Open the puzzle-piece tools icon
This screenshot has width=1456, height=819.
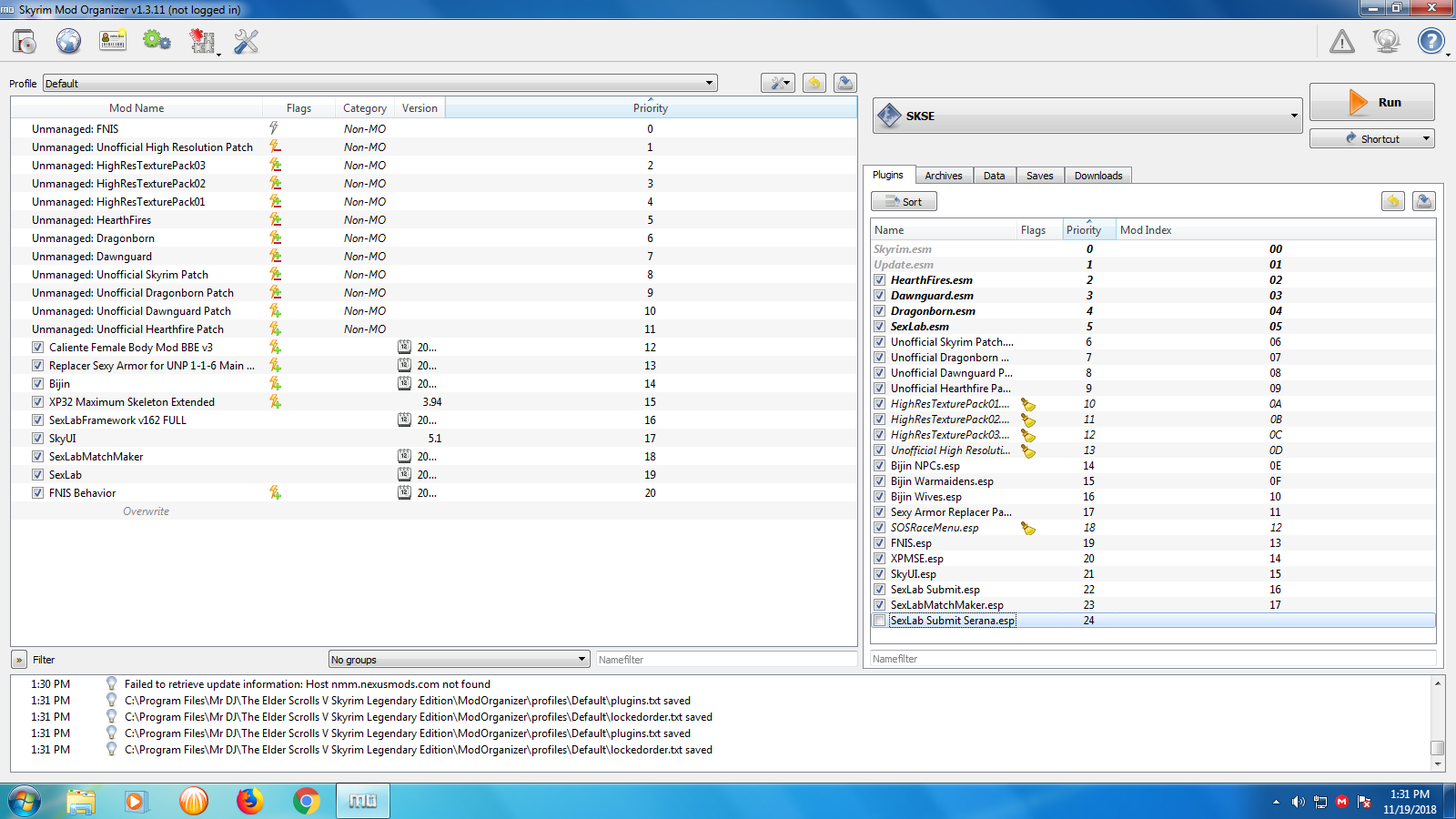(202, 41)
